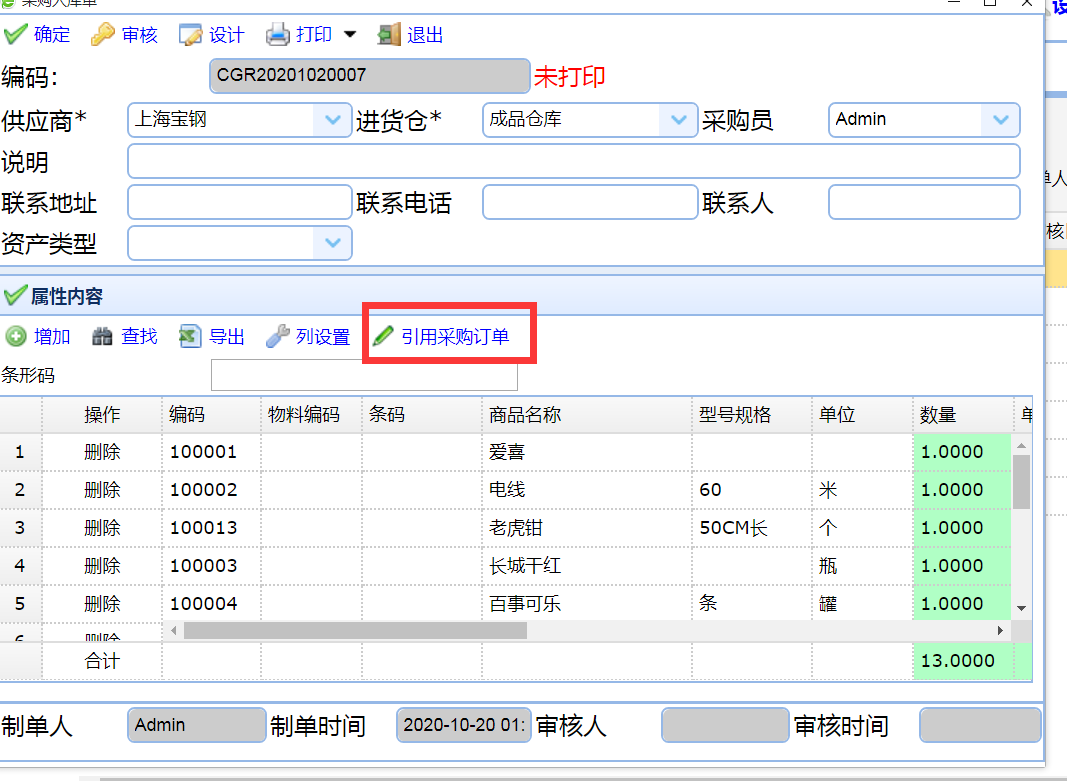Image resolution: width=1067 pixels, height=781 pixels.
Task: Click the 说明 text field
Action: point(573,161)
